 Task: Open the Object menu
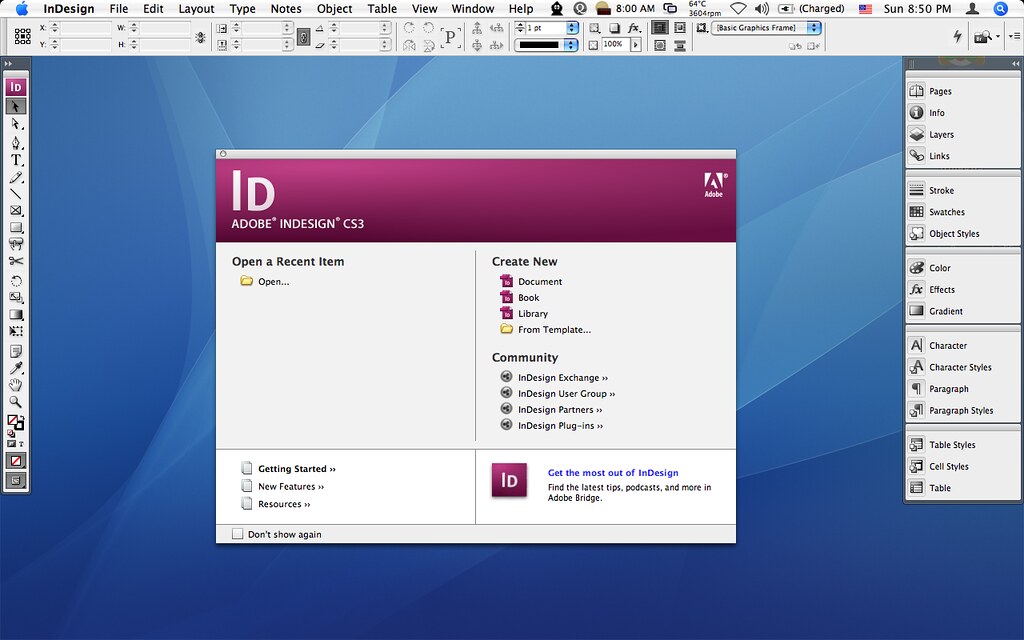click(x=334, y=9)
